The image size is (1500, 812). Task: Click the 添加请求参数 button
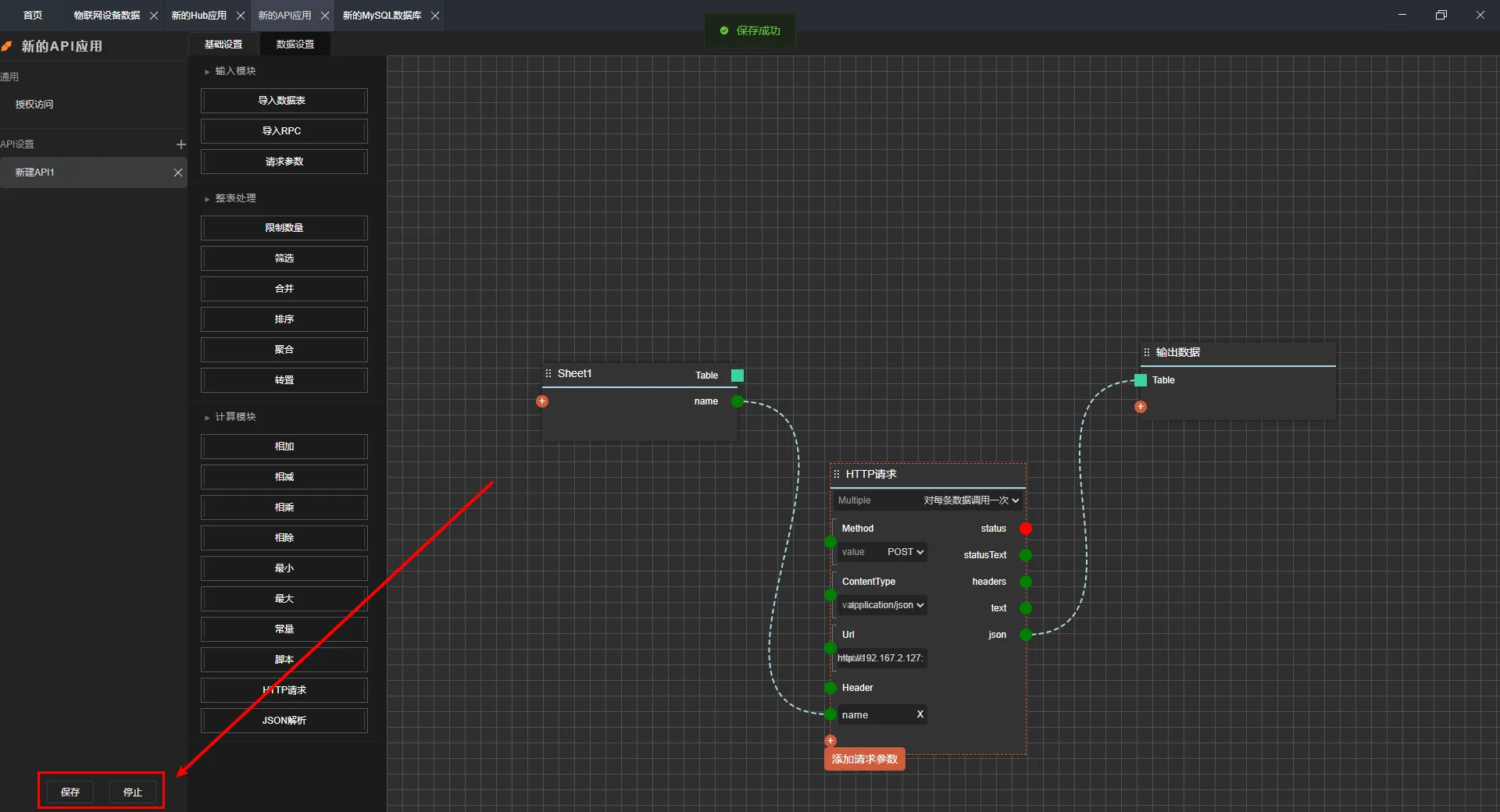[x=864, y=759]
